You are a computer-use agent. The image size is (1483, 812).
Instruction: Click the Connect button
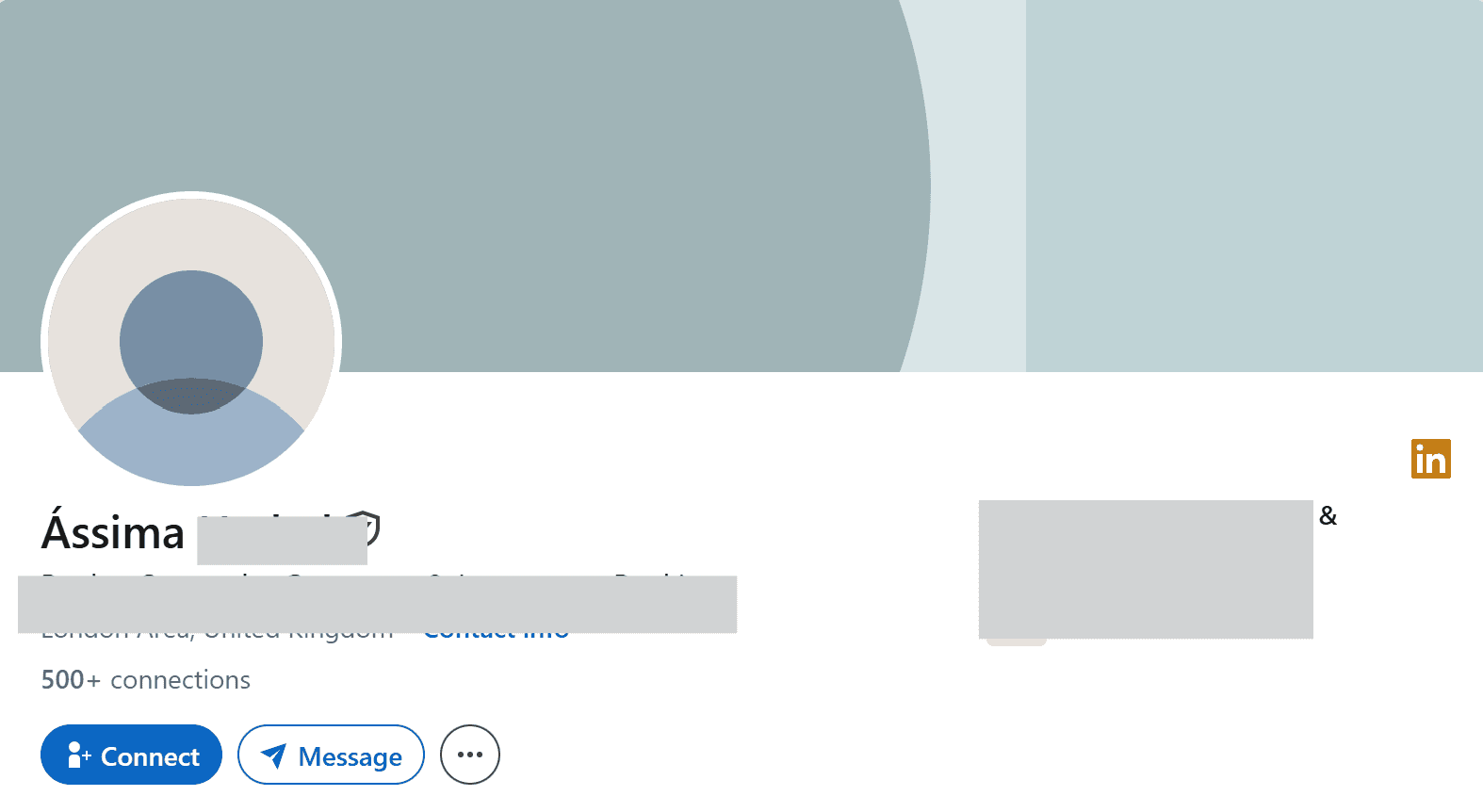click(x=131, y=755)
